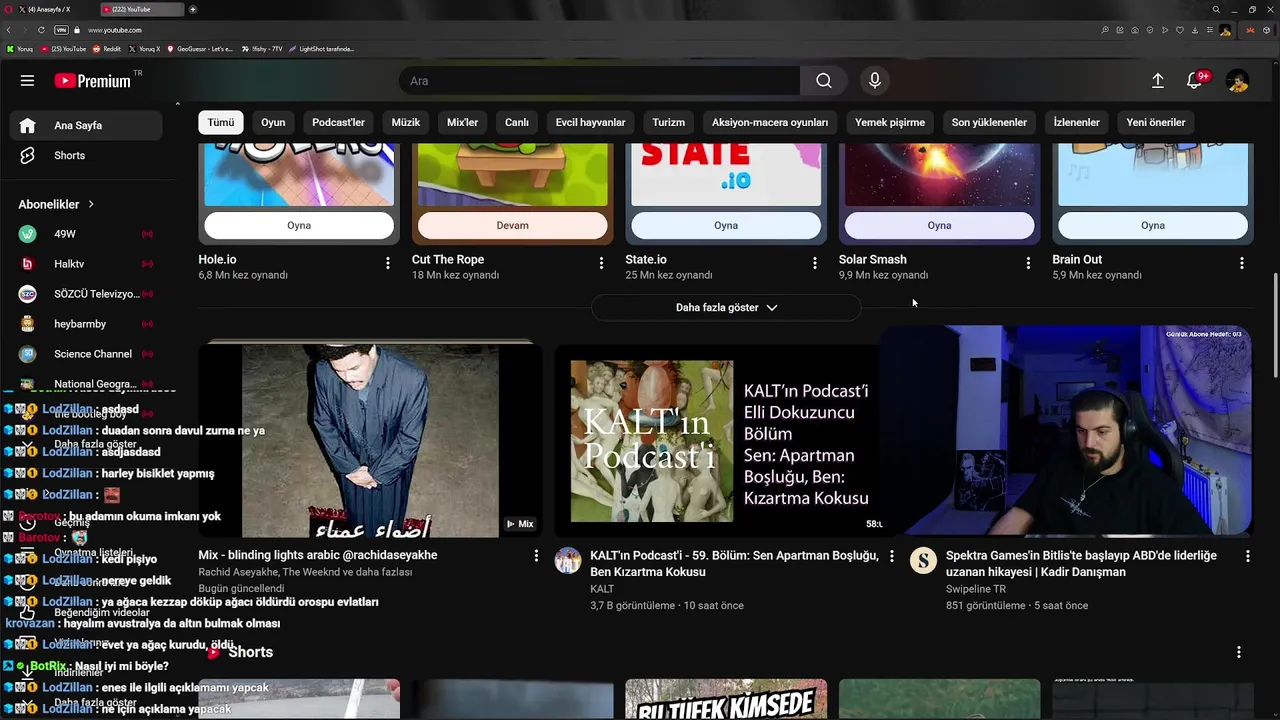Screen dimensions: 1280x720
Task: Go to Ana Sayfa in sidebar
Action: click(86, 126)
